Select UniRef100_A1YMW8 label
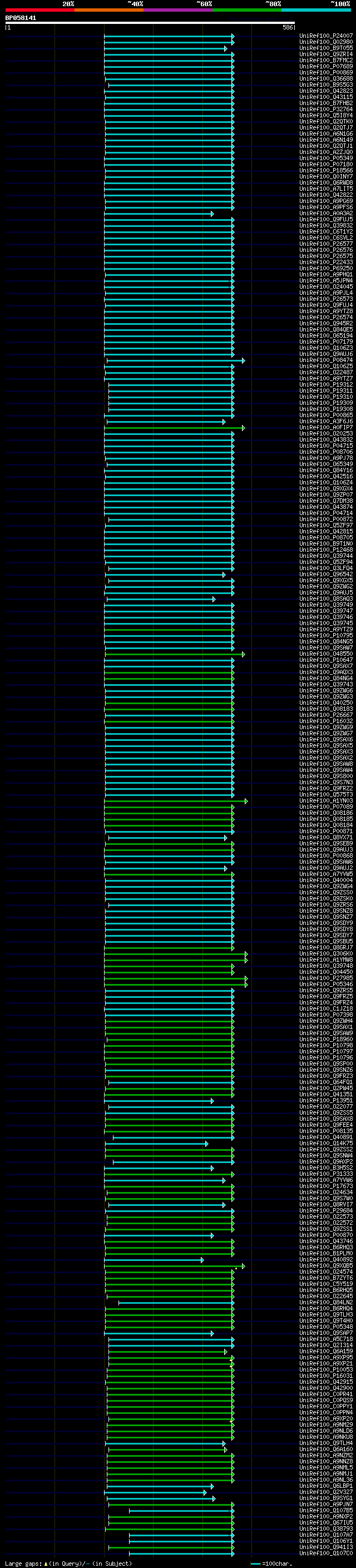 coord(326,960)
